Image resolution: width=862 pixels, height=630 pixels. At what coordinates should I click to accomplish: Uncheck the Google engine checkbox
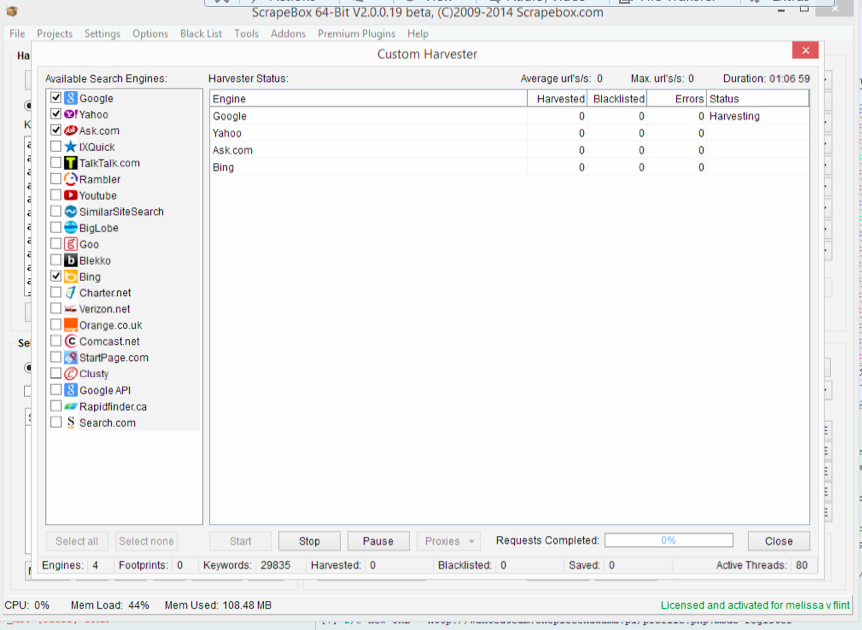(x=56, y=97)
